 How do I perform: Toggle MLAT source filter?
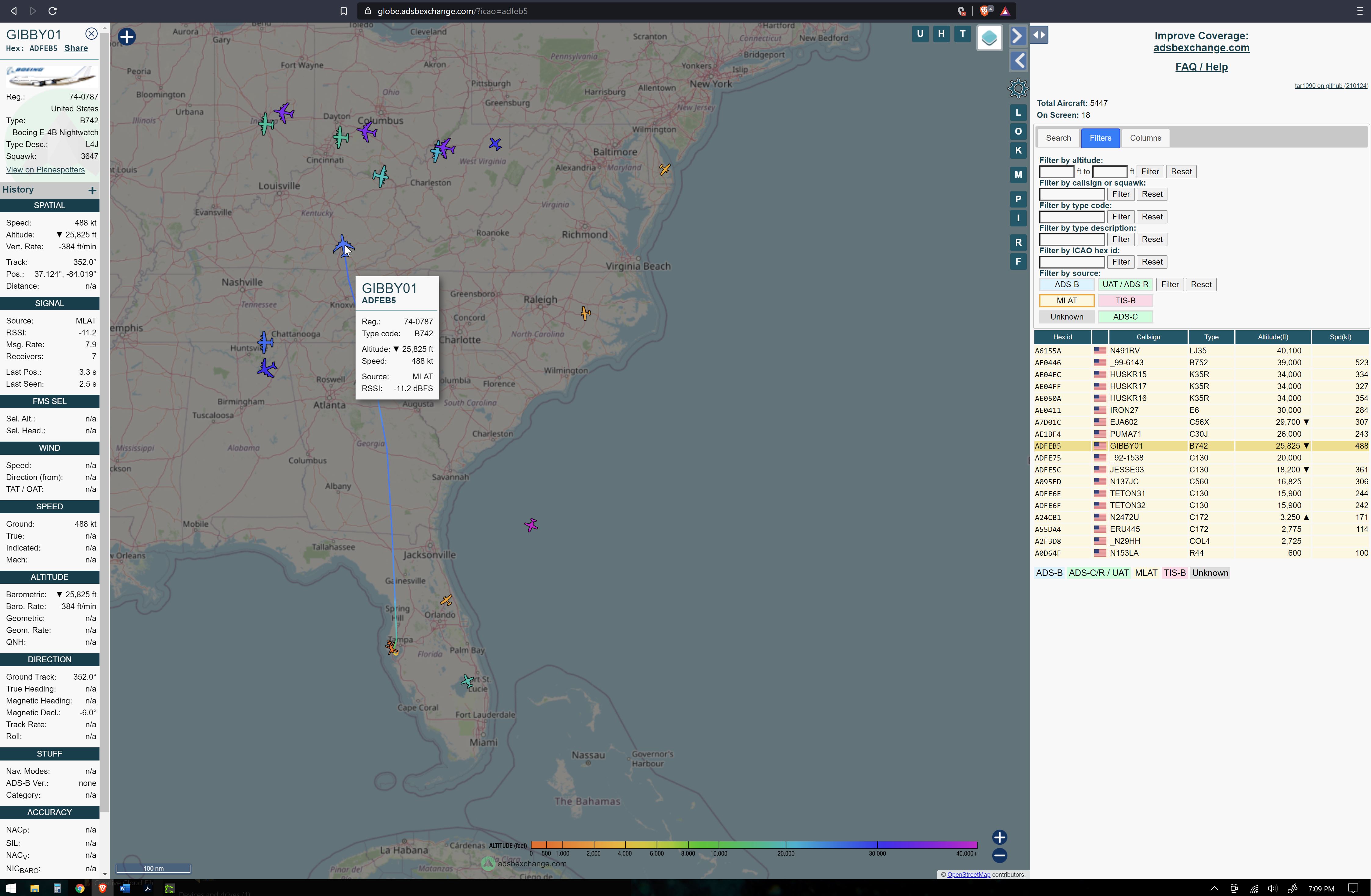click(x=1067, y=301)
